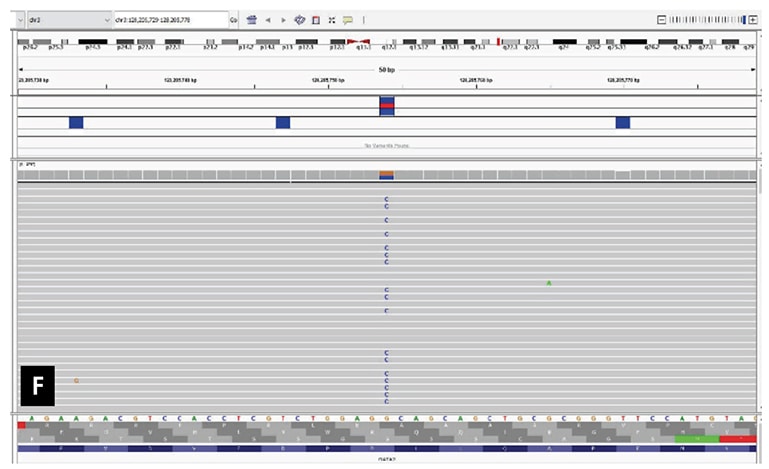Click the green amino acid block in translation track
The height and width of the screenshot is (469, 769).
pos(695,438)
